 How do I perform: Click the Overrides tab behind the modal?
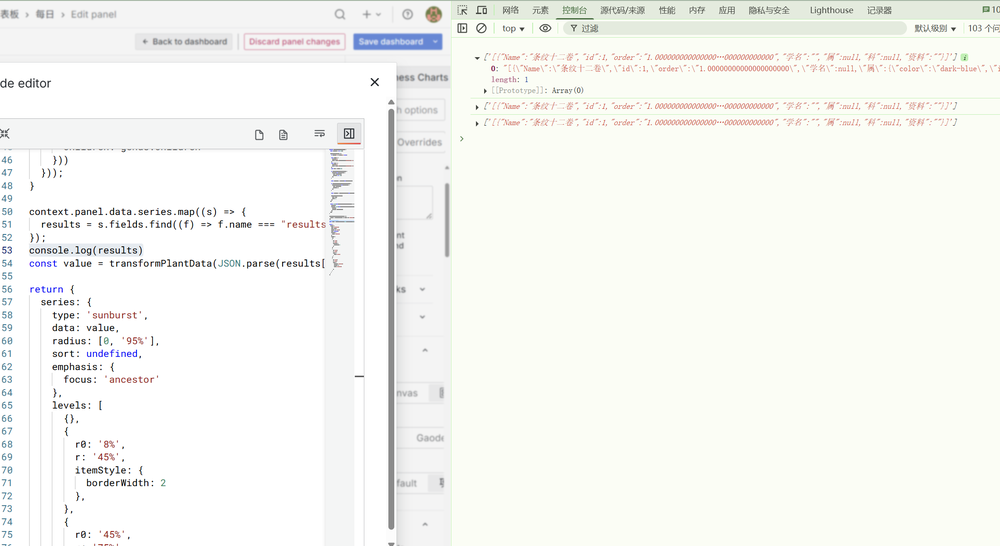click(419, 142)
